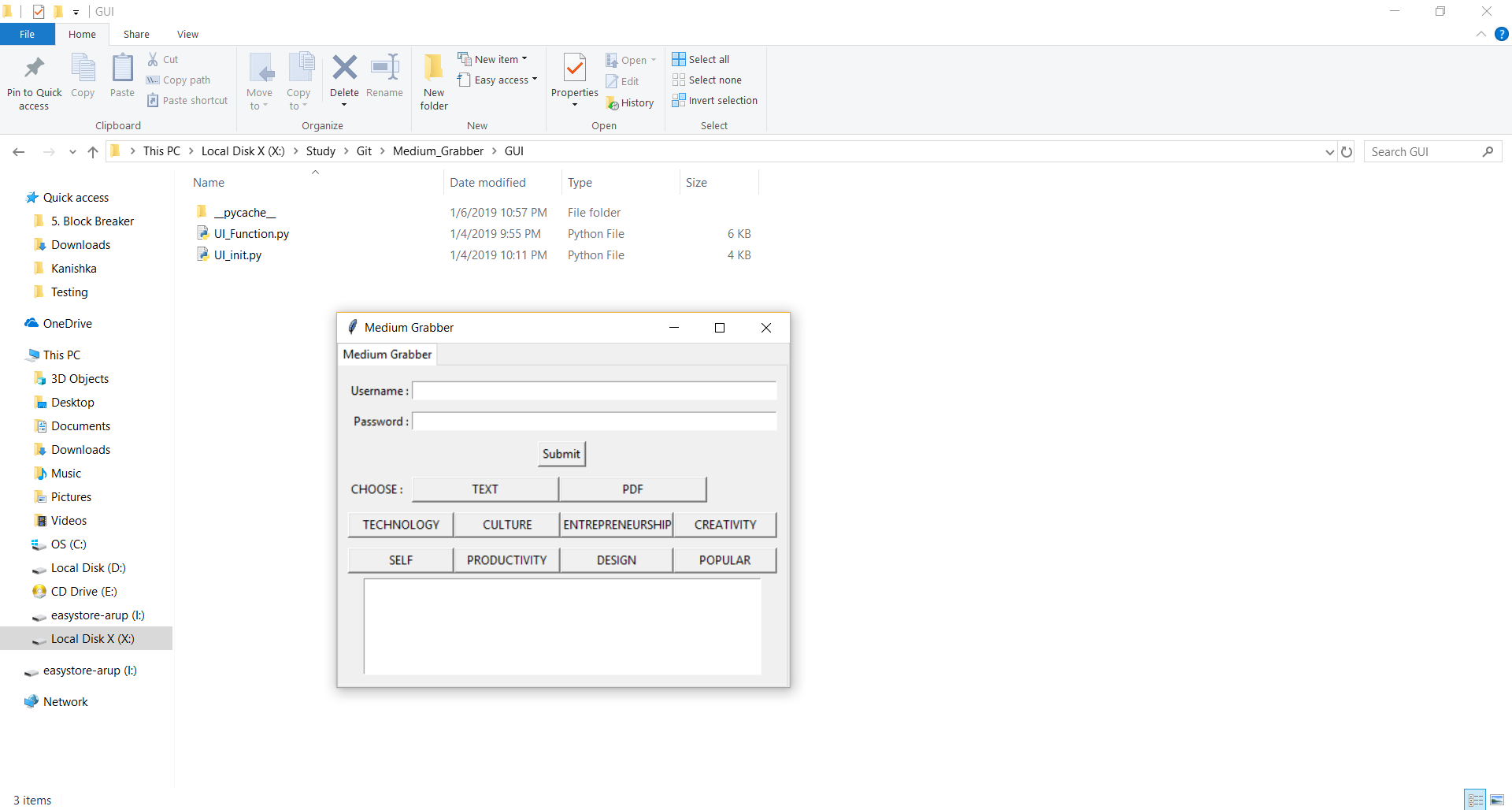The width and height of the screenshot is (1512, 810).
Task: Select the UI_init.py file
Action: coord(238,255)
